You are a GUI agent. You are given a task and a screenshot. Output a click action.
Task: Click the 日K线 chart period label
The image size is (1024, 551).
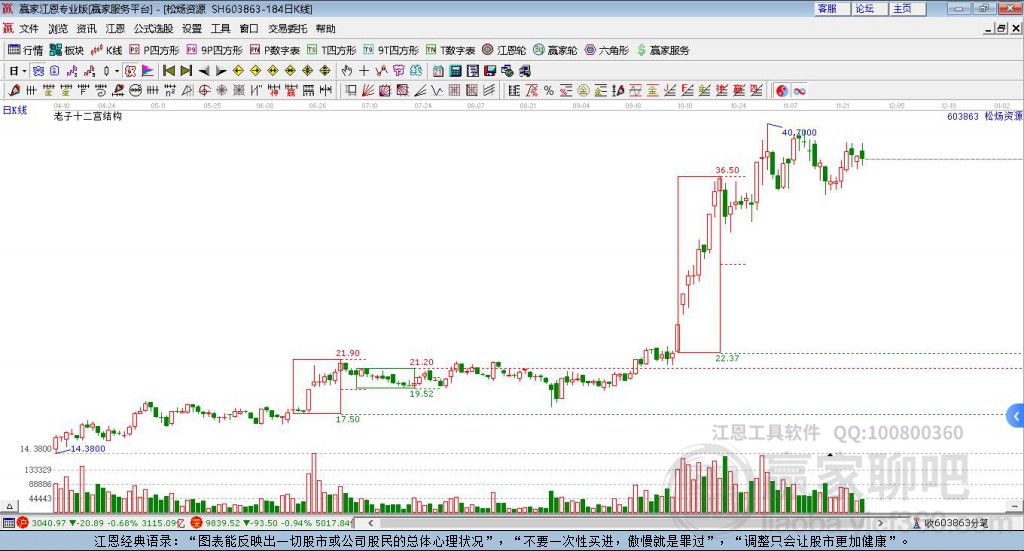[x=15, y=110]
